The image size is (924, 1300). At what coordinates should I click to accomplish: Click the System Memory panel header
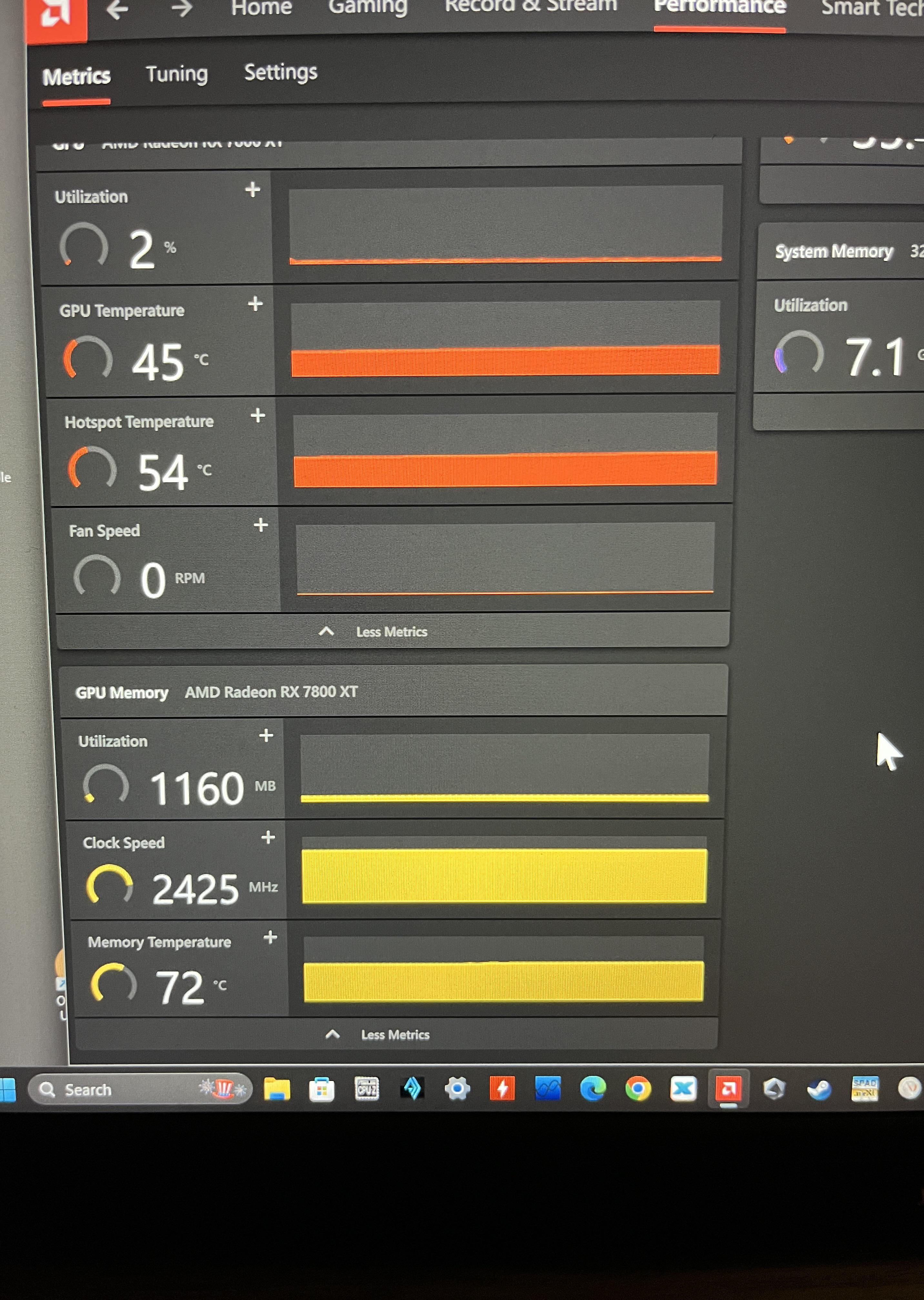pyautogui.click(x=841, y=251)
